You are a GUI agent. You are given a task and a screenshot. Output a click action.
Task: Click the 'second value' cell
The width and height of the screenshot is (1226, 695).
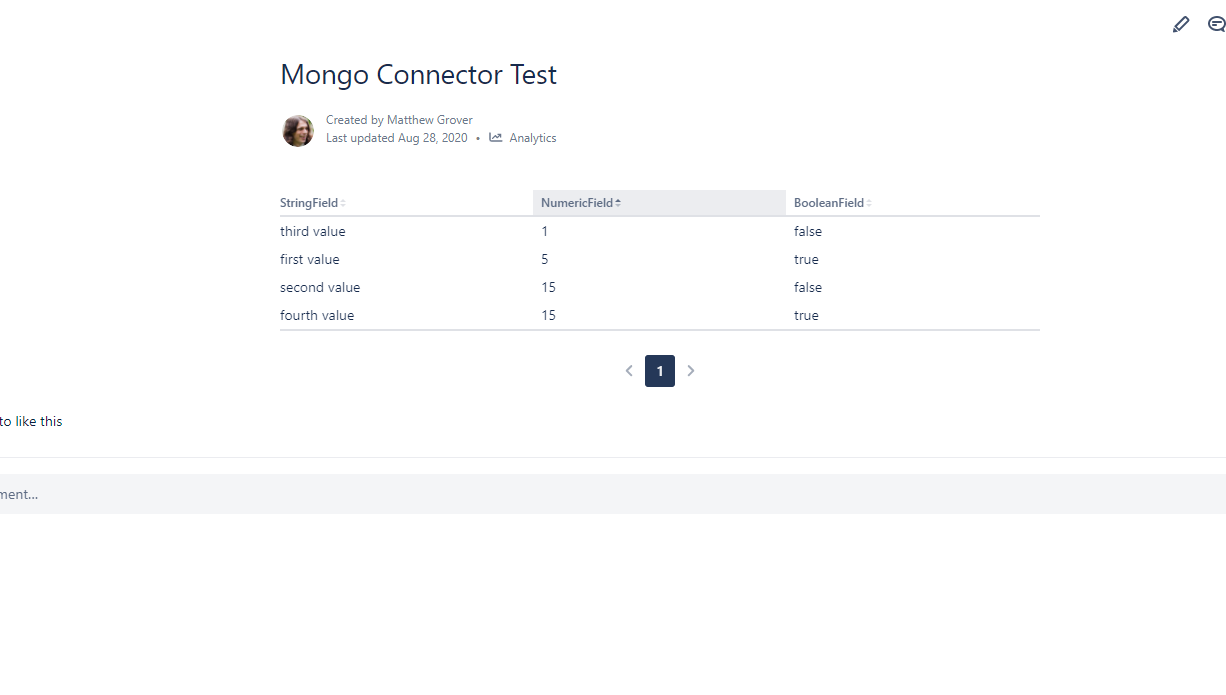click(320, 287)
